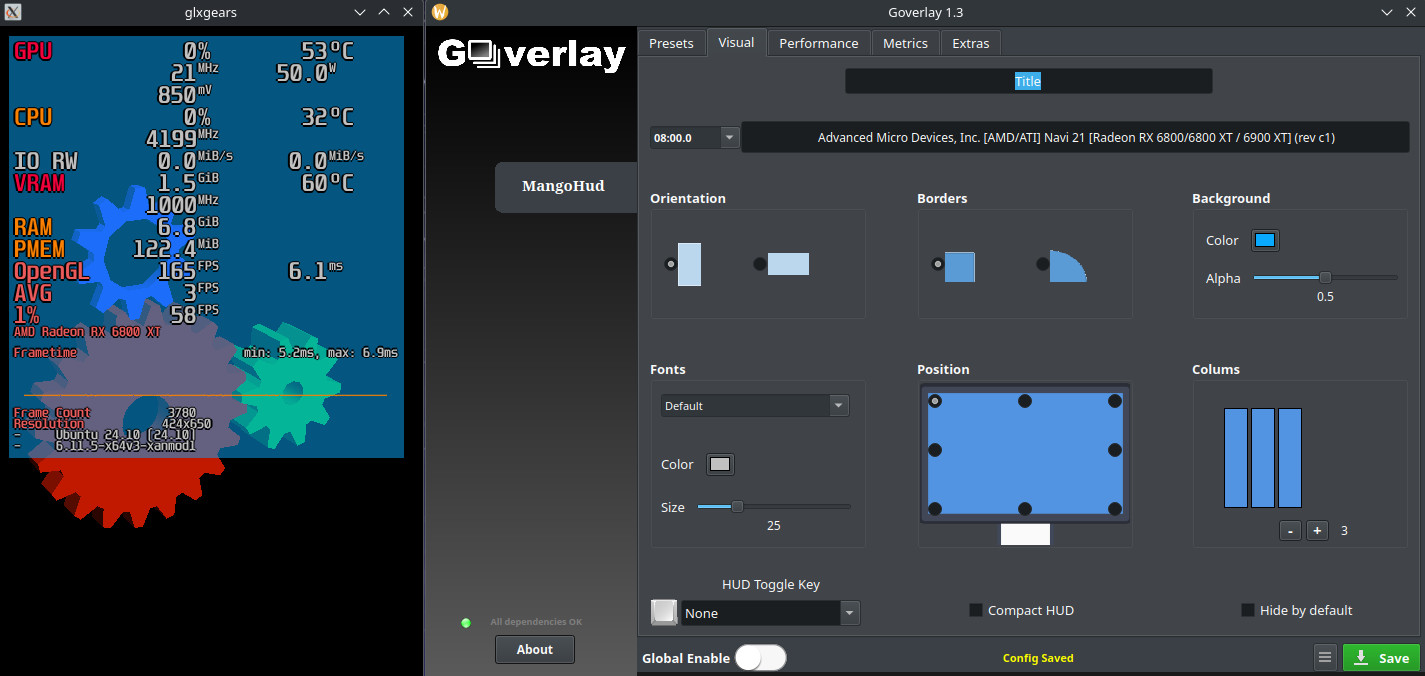Open the Performance tab

coord(819,43)
